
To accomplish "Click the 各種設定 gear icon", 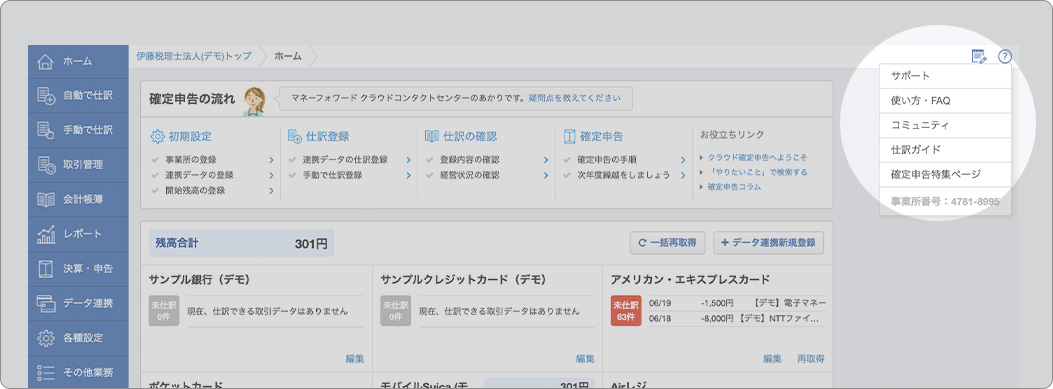I will [46, 338].
